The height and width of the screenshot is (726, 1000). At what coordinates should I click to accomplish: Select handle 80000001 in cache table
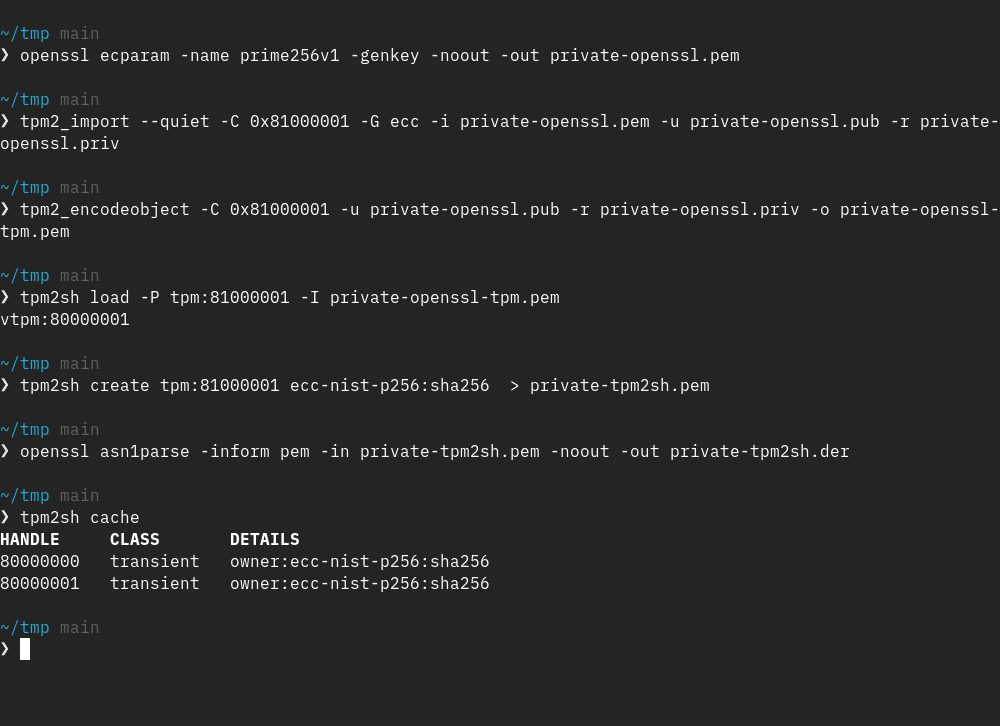click(x=40, y=583)
